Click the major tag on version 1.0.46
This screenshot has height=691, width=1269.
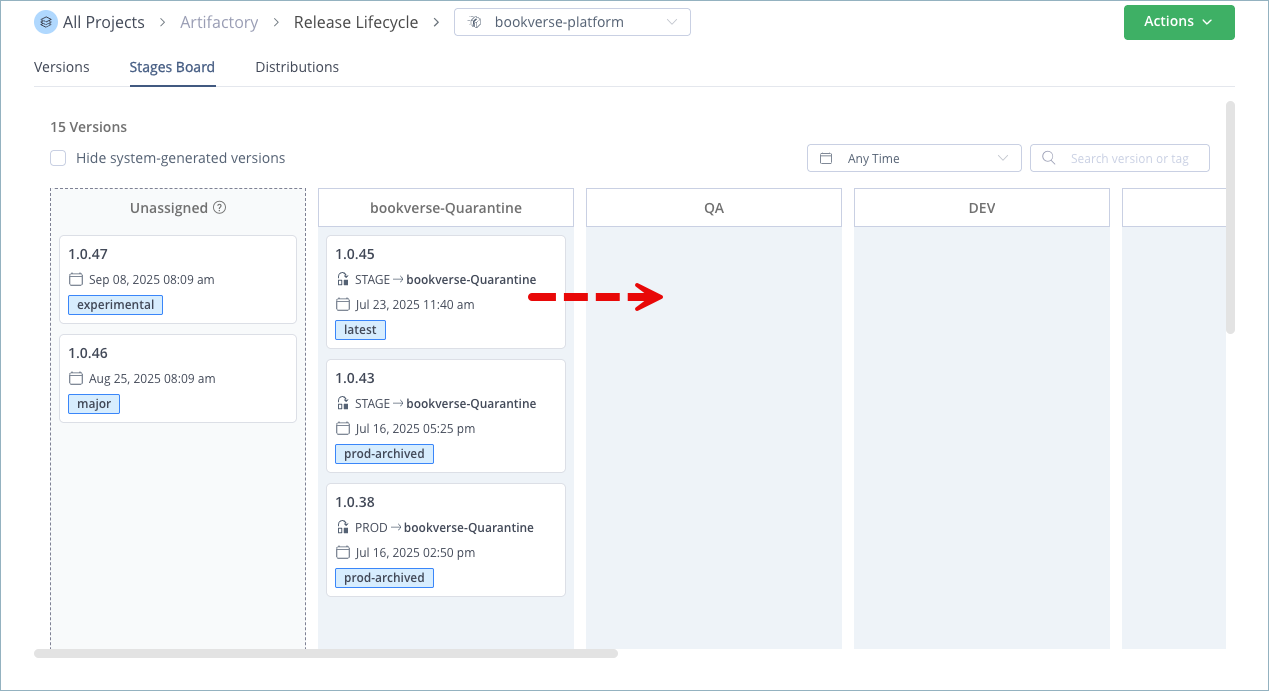click(94, 404)
